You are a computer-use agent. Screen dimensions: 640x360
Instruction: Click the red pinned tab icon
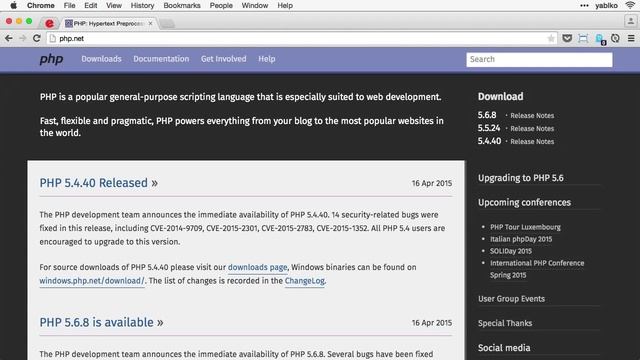(x=49, y=23)
